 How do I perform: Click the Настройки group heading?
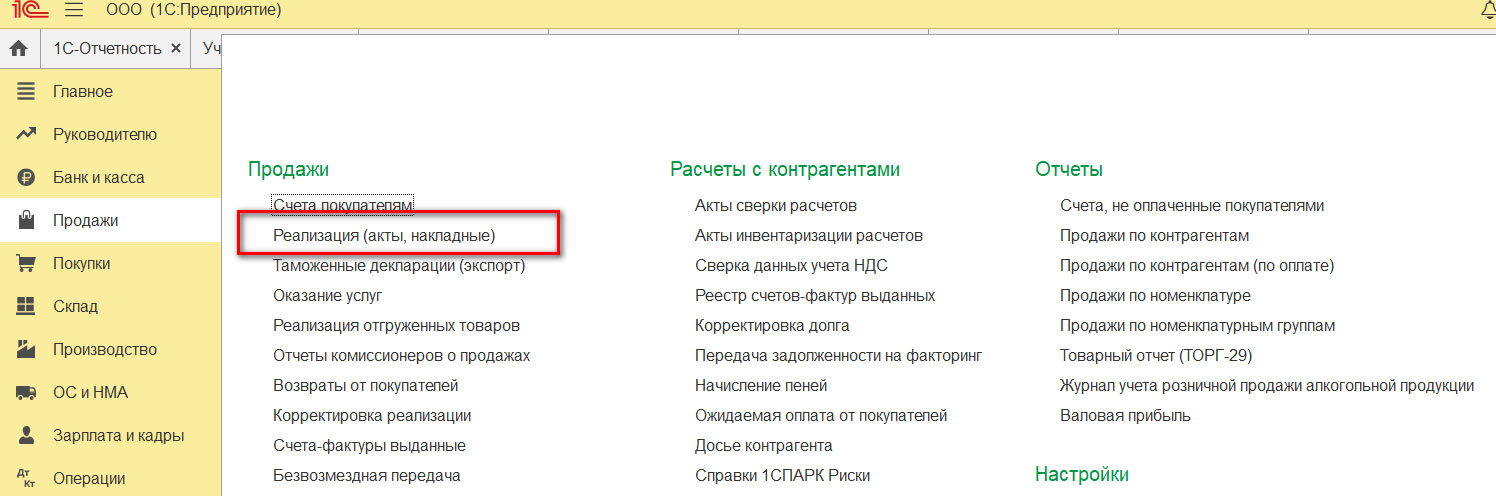1082,473
